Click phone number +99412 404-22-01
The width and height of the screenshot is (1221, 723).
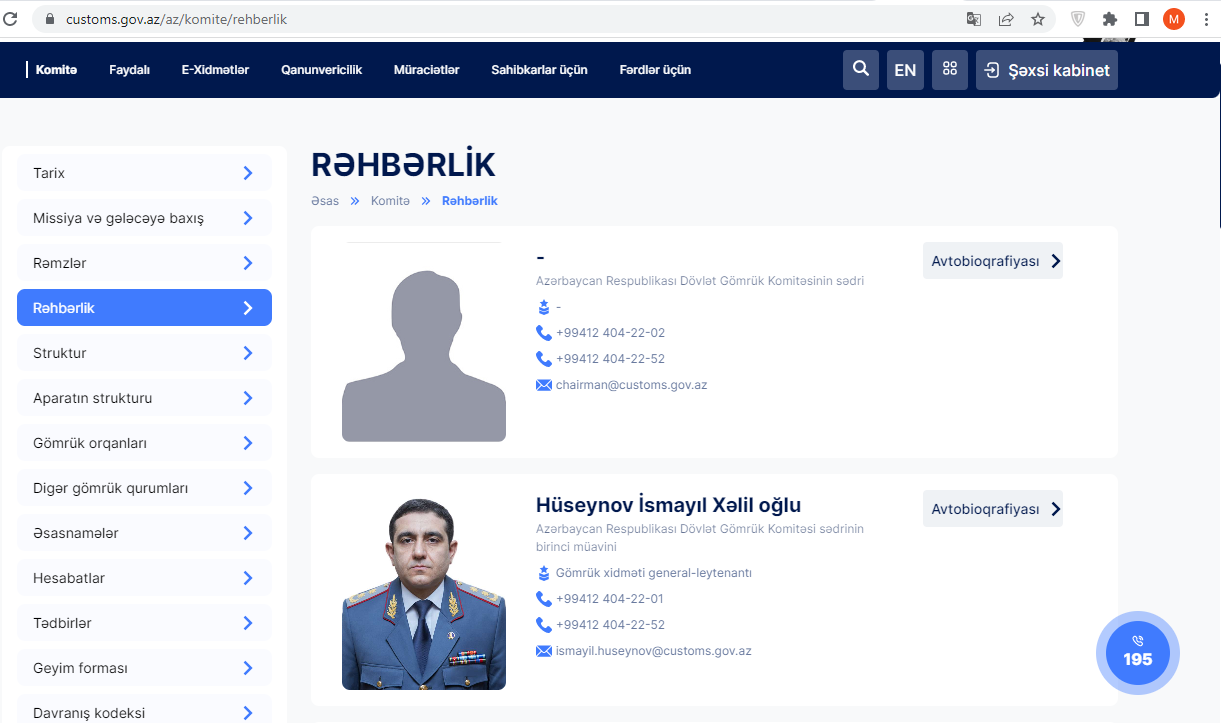click(x=609, y=599)
